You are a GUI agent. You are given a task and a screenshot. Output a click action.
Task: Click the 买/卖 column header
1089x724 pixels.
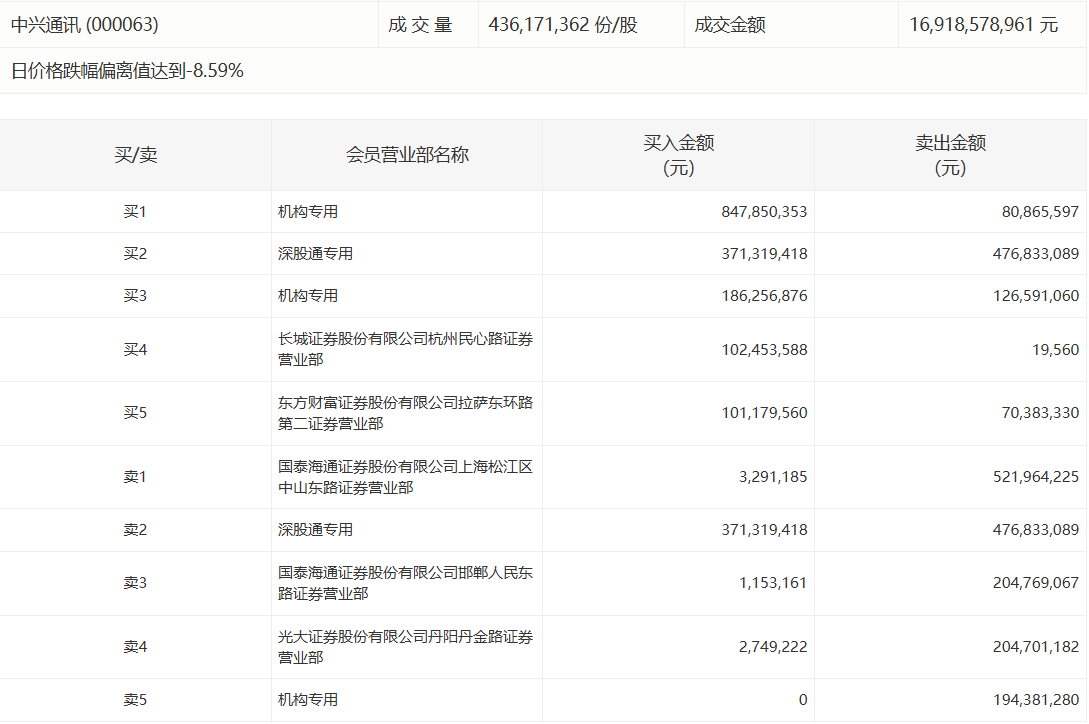[x=135, y=155]
